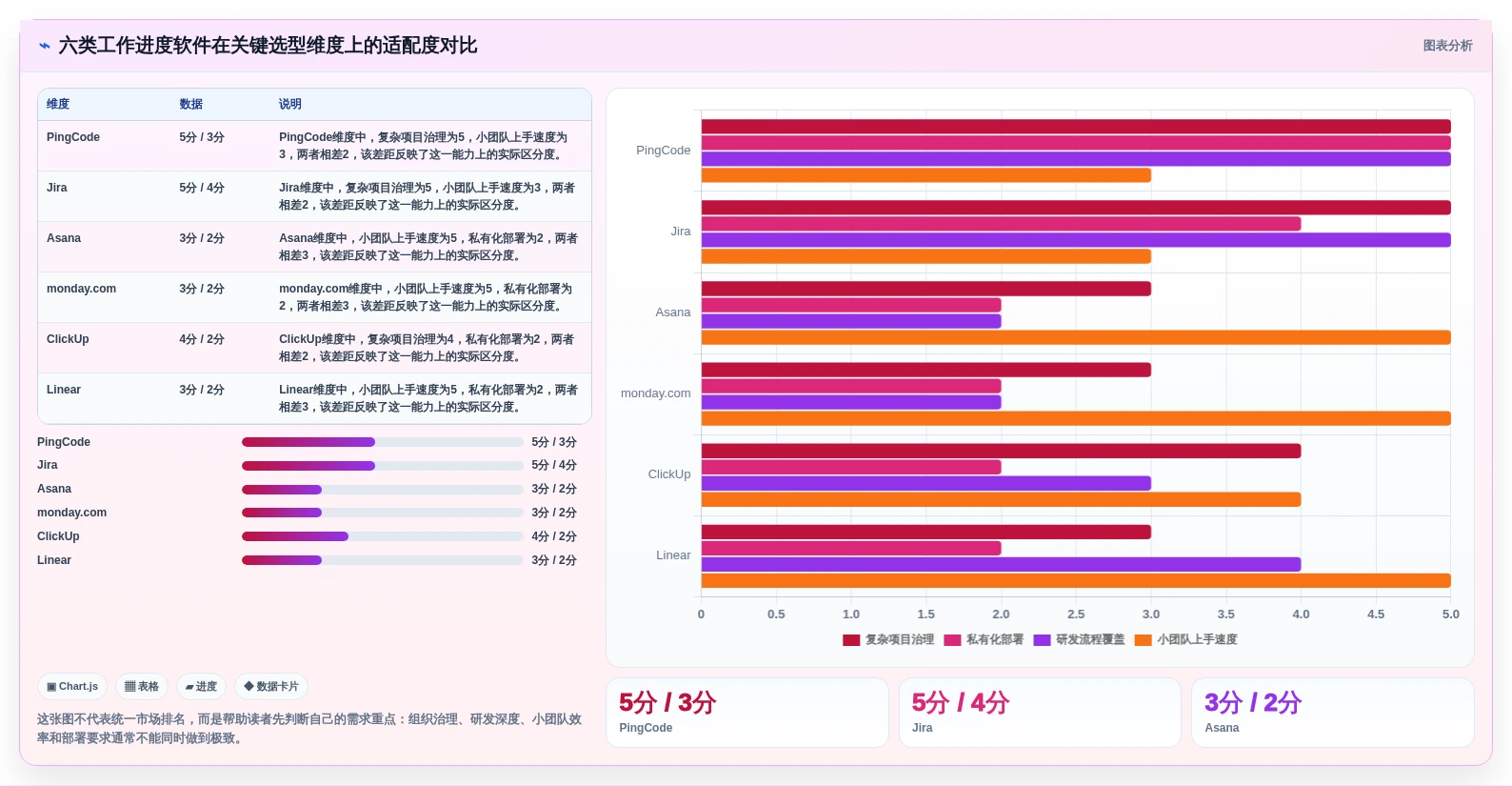Click the Jira y-axis label in chart
Image resolution: width=1512 pixels, height=786 pixels.
coord(681,232)
